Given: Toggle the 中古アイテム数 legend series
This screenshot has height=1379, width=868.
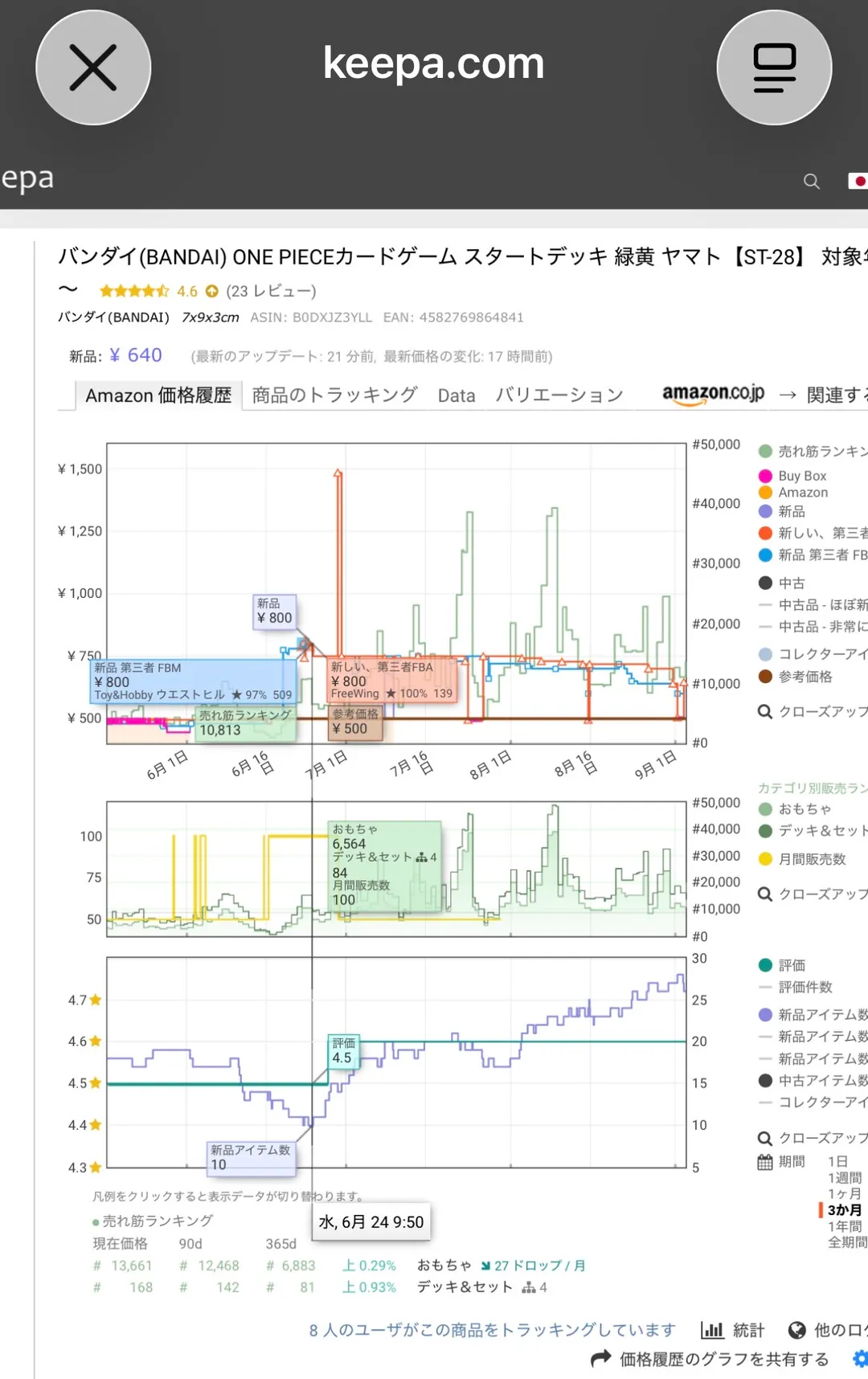Looking at the screenshot, I should (x=813, y=1081).
